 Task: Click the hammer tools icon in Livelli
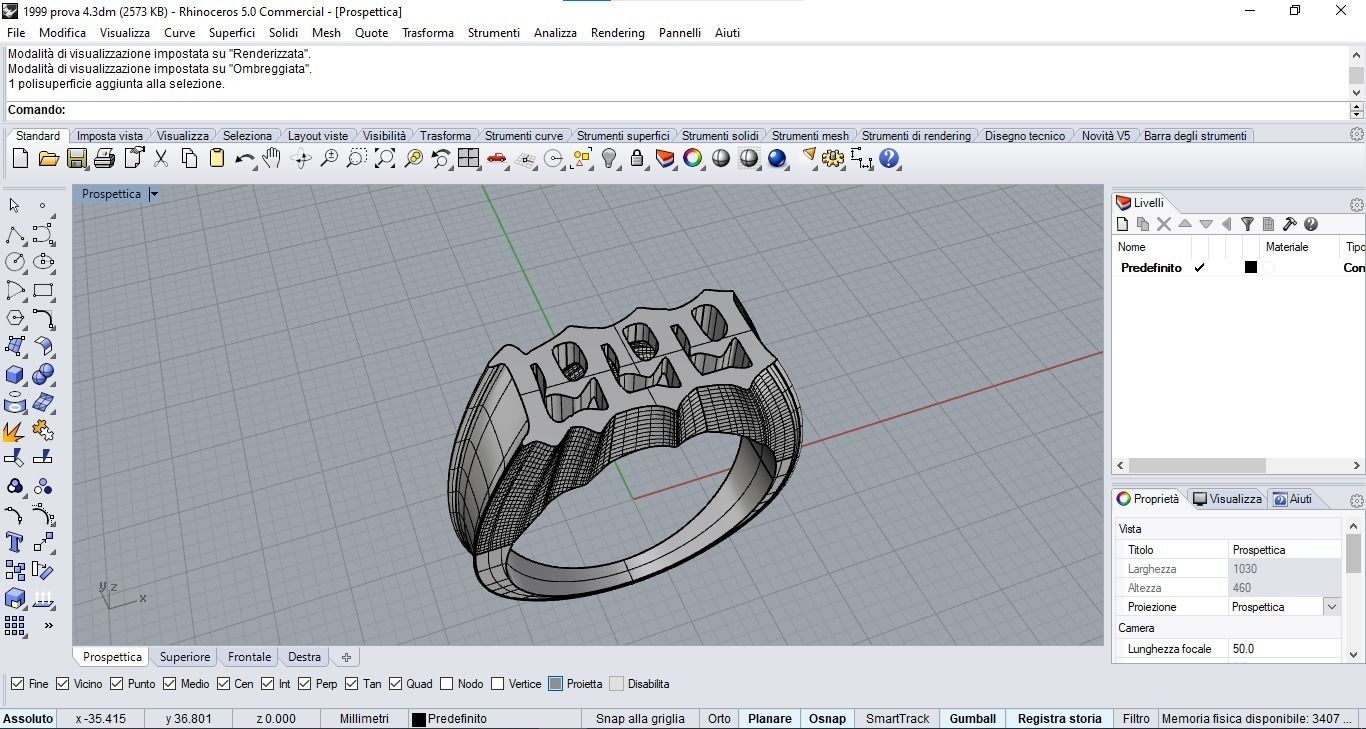coord(1289,224)
